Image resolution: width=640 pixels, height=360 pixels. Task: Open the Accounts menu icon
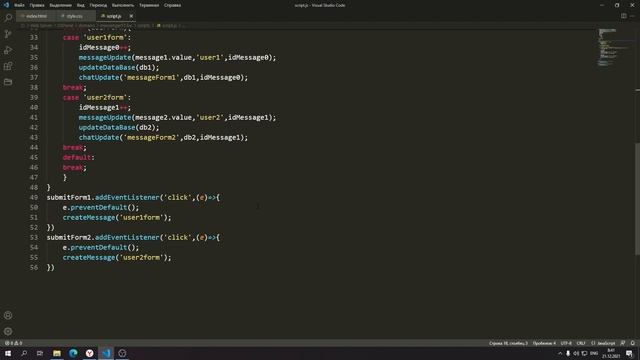[8, 315]
